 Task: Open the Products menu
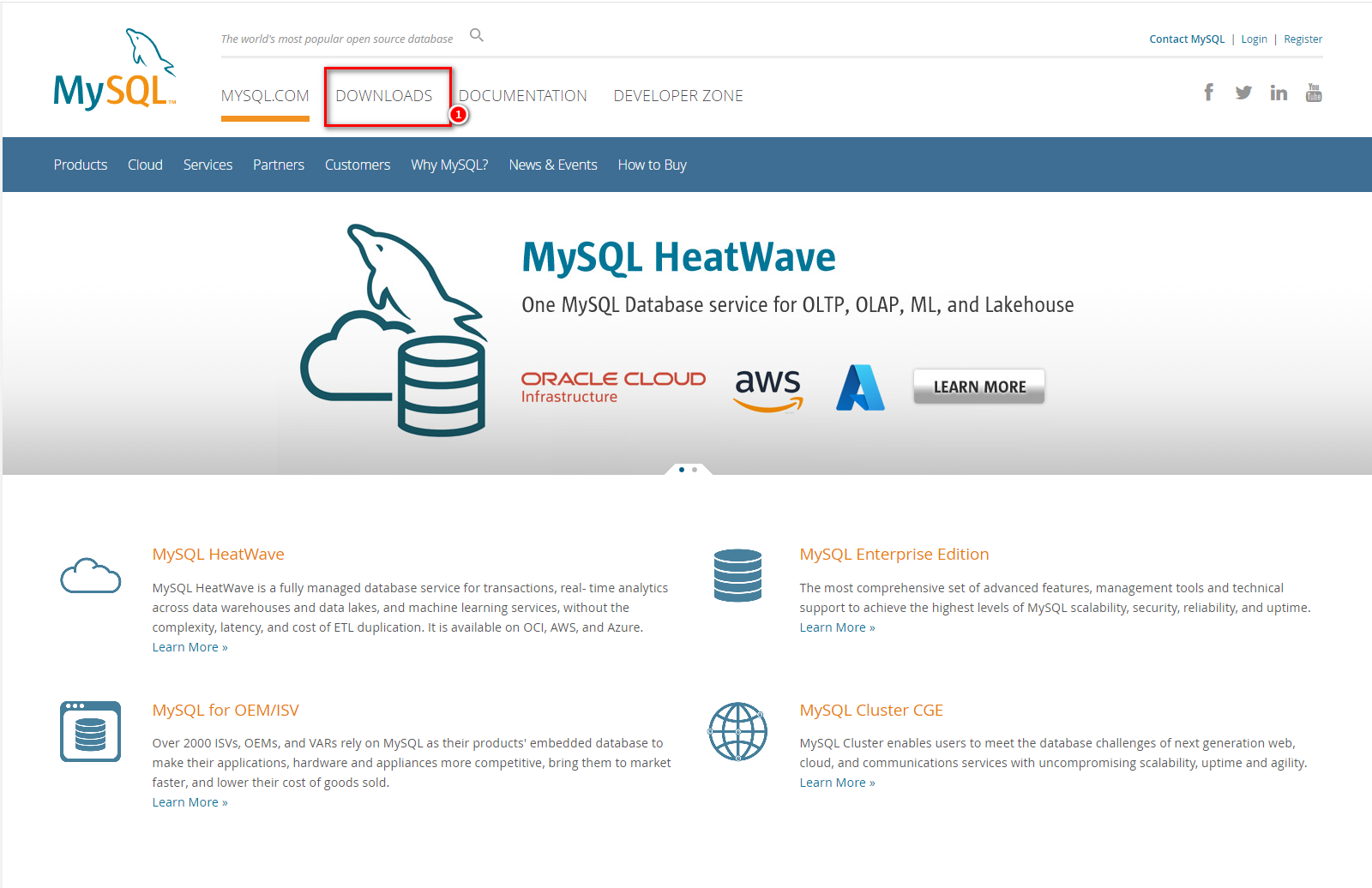click(81, 165)
